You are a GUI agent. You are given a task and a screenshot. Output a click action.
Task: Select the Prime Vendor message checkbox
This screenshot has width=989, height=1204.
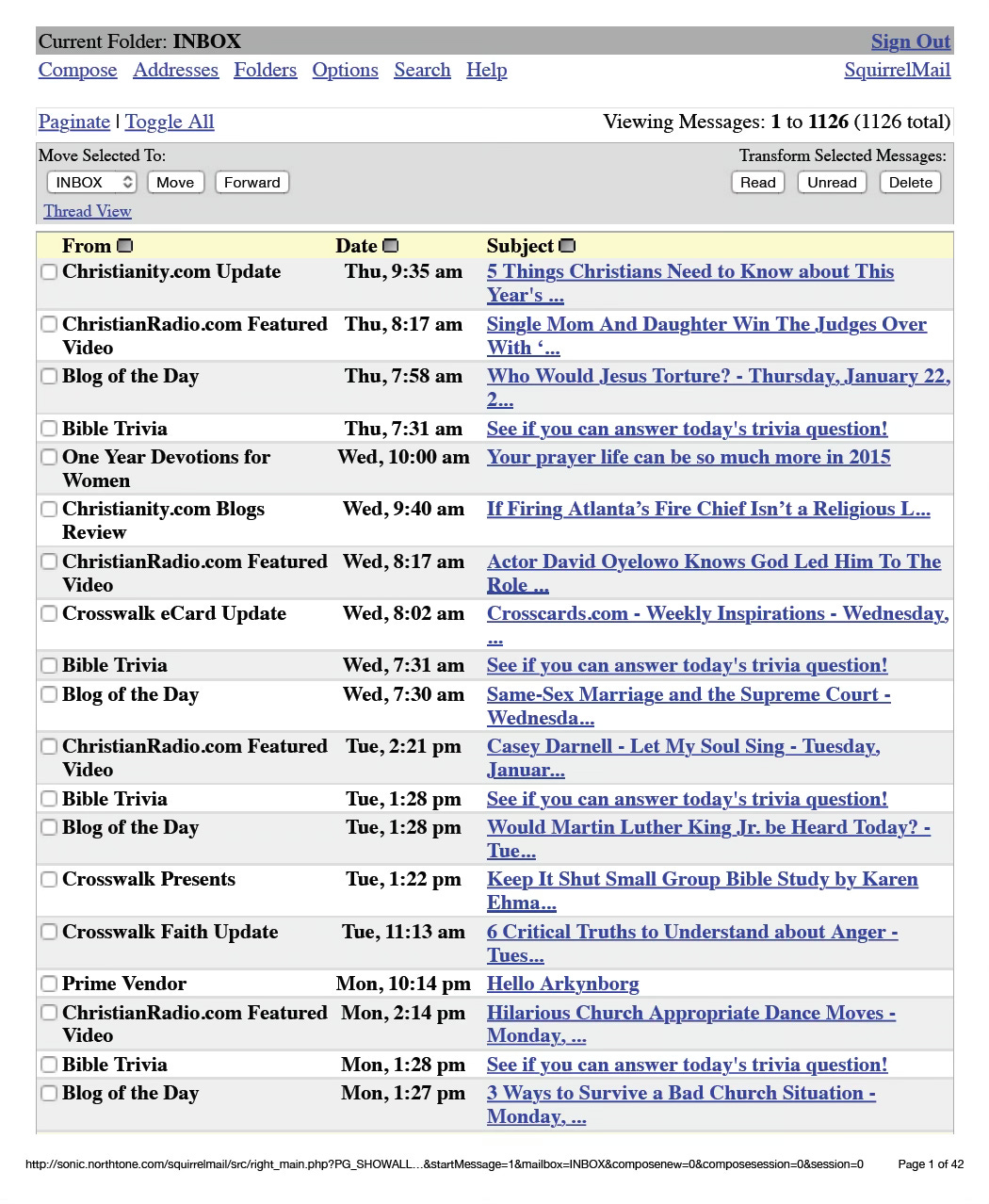49,984
